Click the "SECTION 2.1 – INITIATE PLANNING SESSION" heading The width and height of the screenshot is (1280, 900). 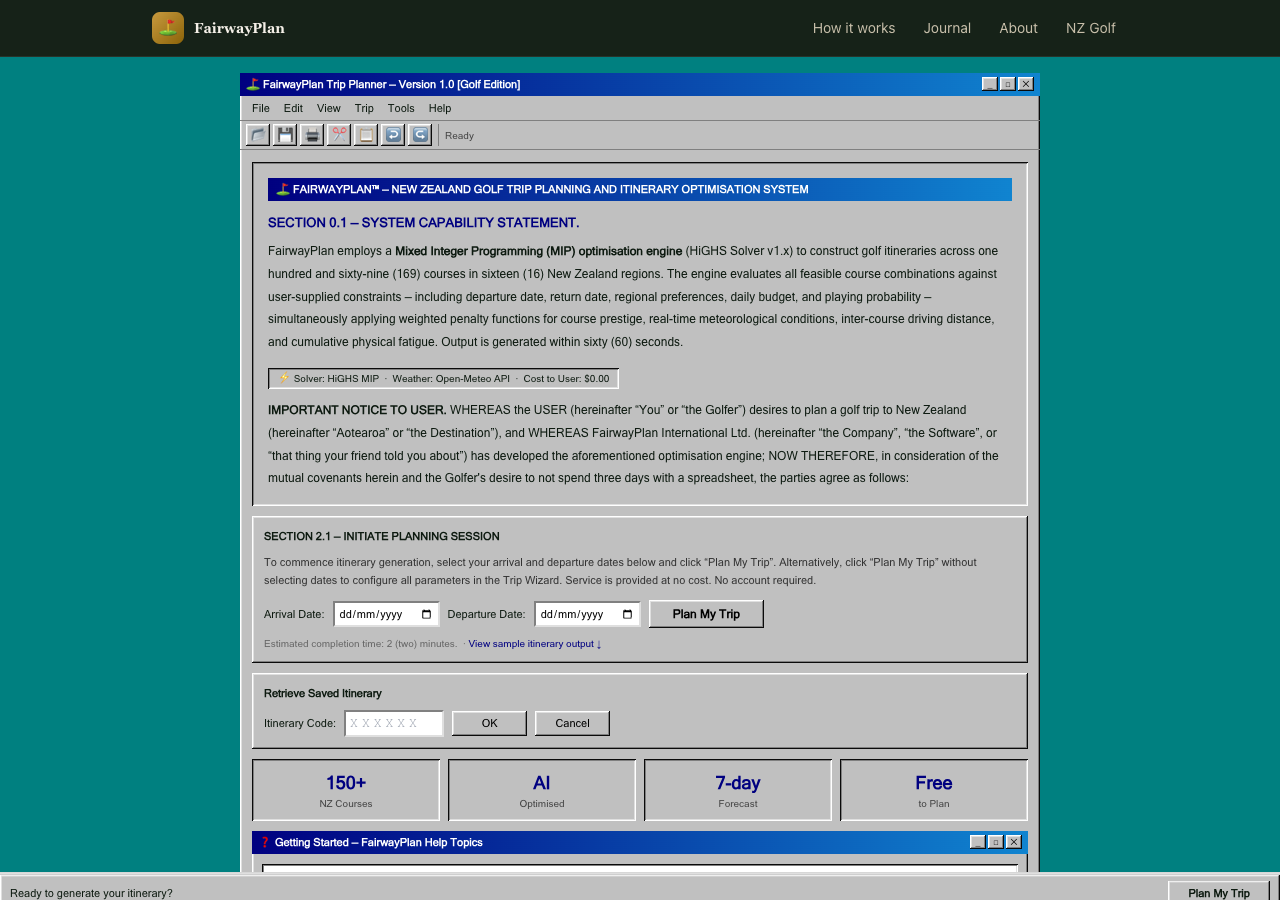tap(382, 537)
